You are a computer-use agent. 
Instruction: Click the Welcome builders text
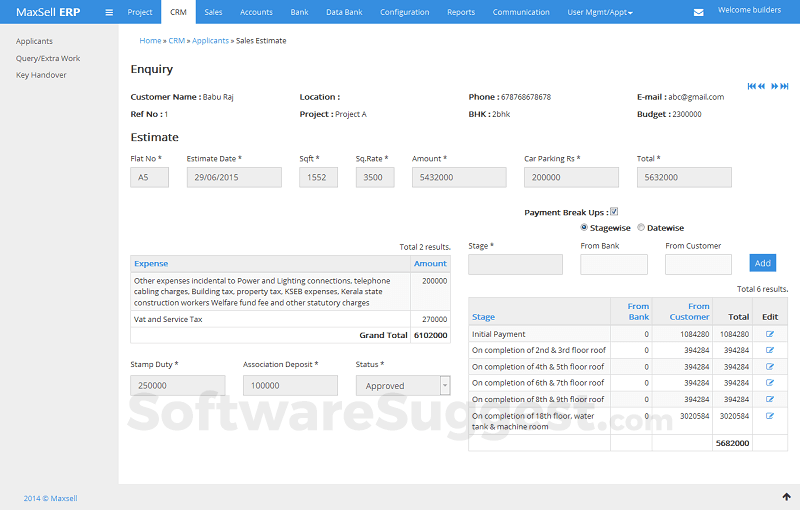click(x=749, y=10)
